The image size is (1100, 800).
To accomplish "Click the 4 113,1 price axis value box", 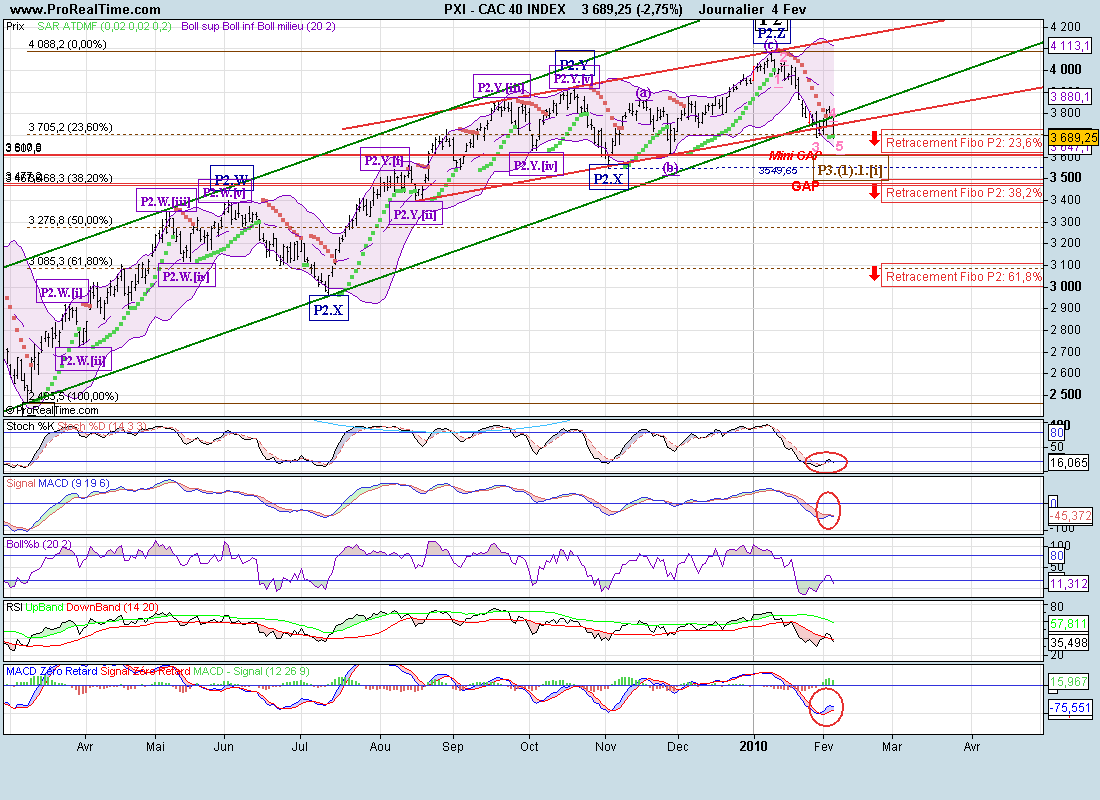I will pyautogui.click(x=1069, y=46).
